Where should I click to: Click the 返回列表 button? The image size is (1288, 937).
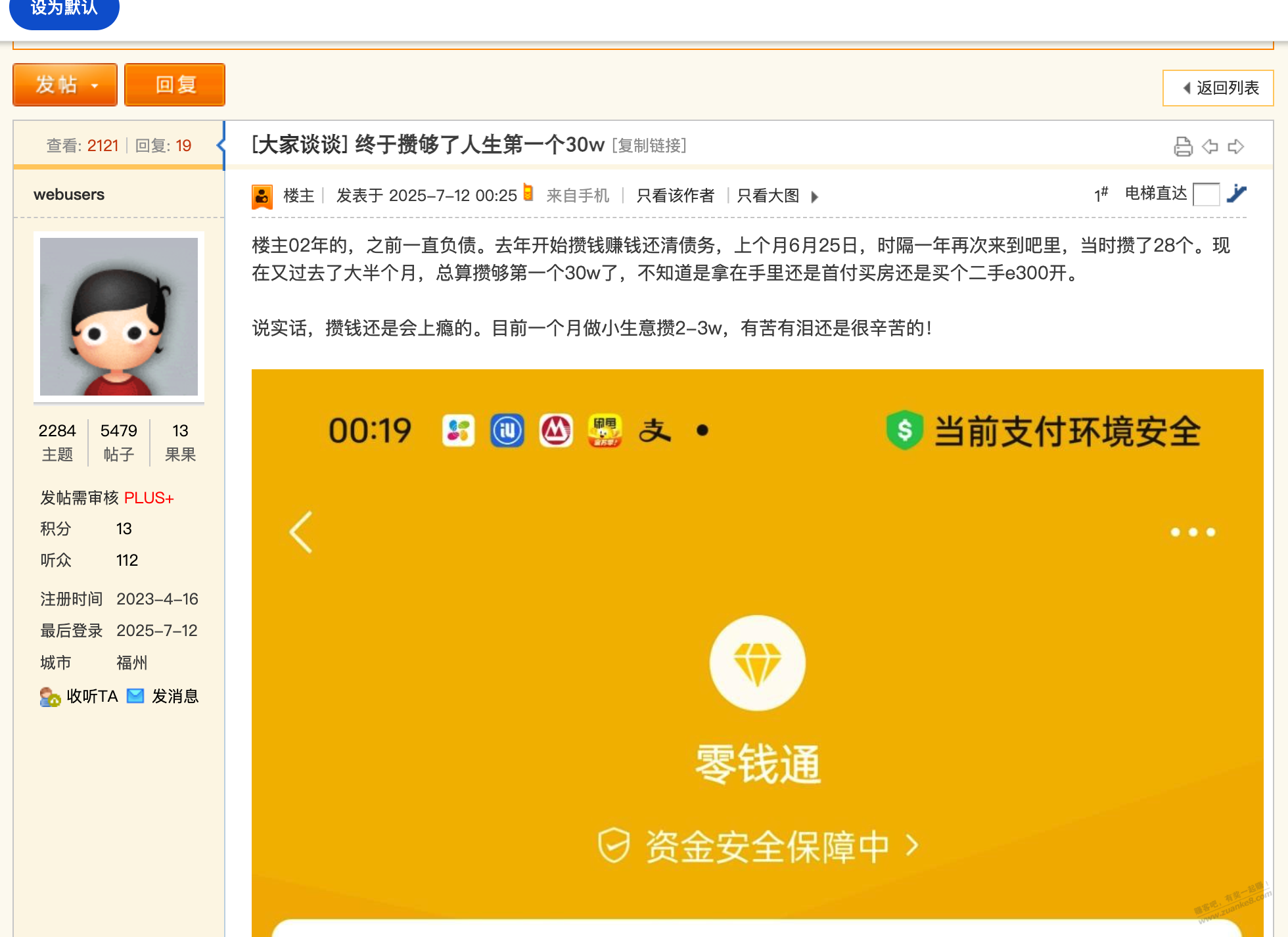[x=1219, y=88]
